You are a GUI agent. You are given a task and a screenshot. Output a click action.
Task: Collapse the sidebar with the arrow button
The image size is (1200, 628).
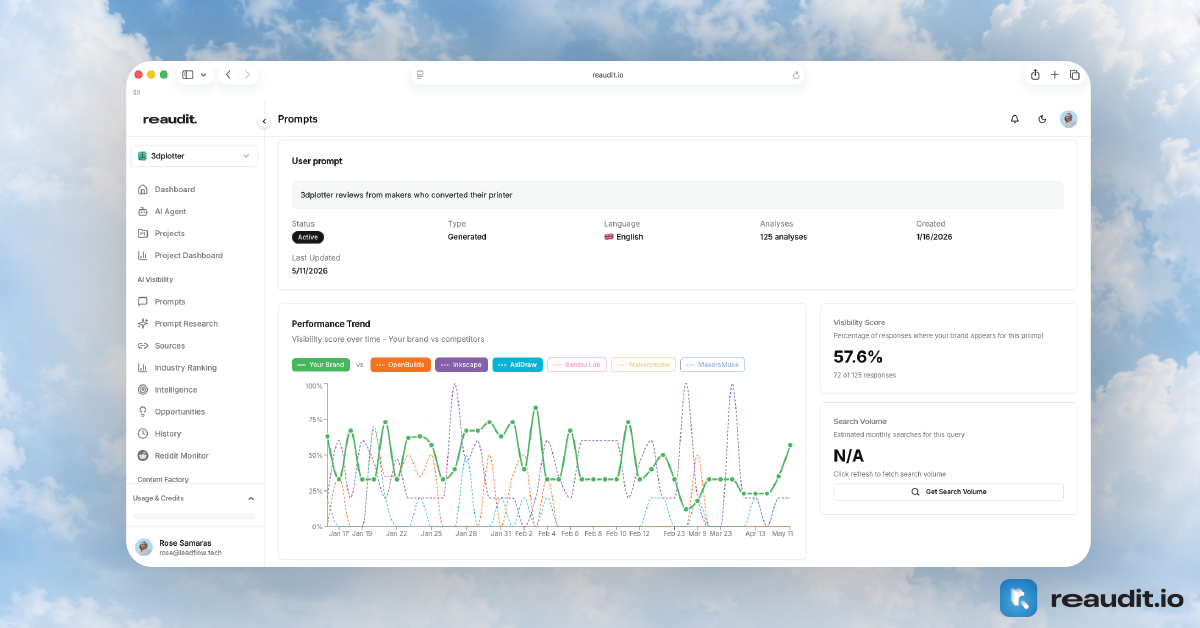(264, 121)
